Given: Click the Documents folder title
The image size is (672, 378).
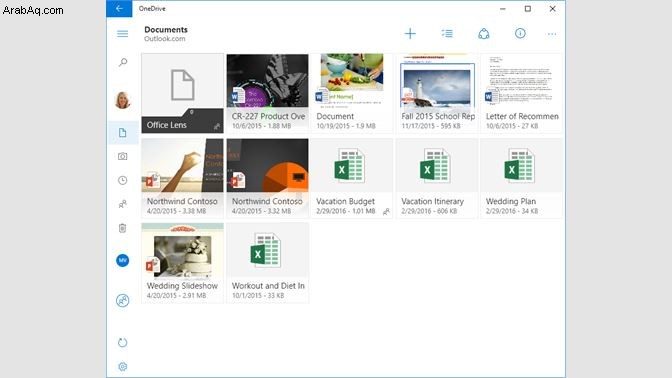Looking at the screenshot, I should (166, 30).
